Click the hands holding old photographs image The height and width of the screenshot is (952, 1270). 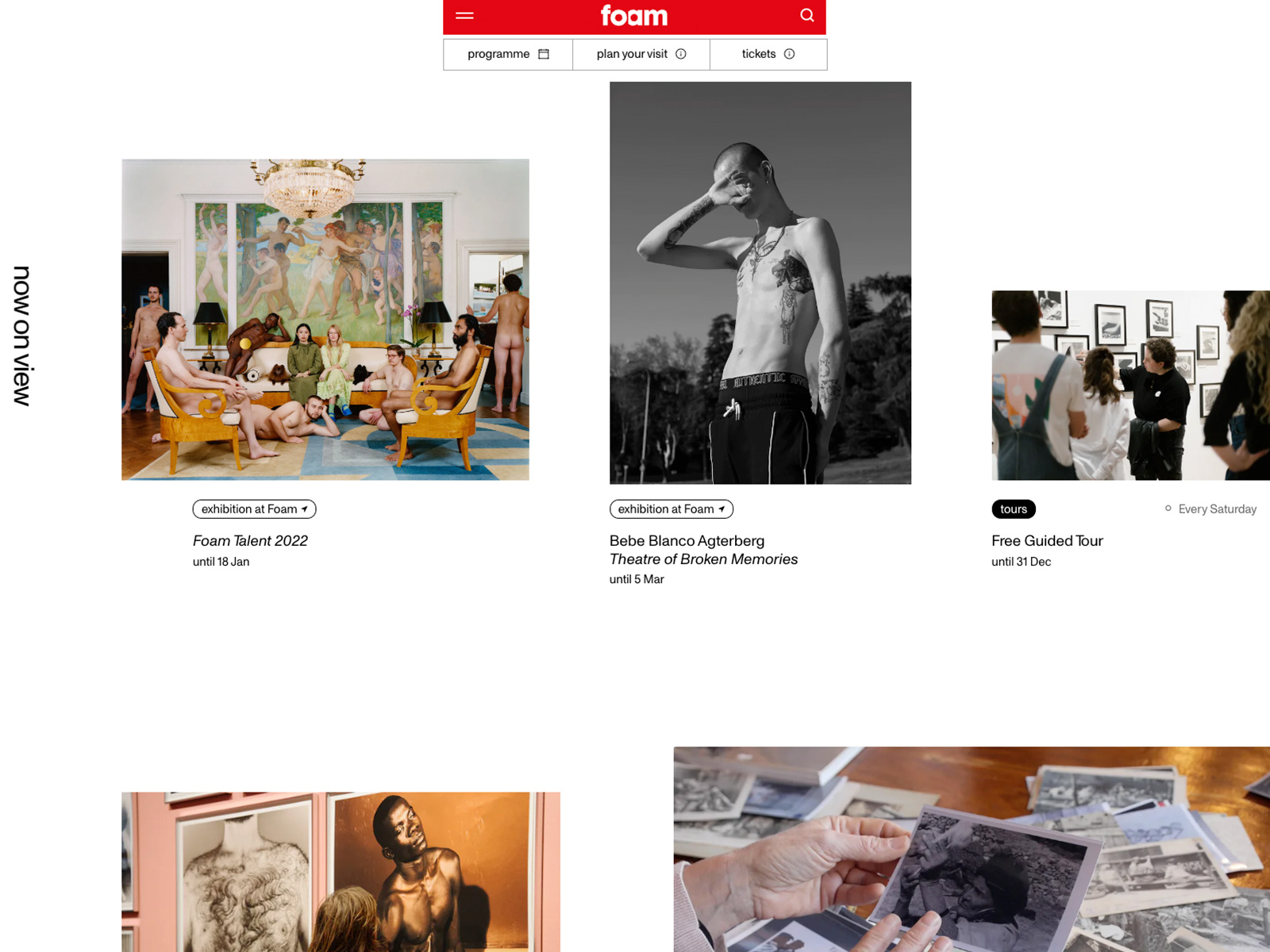(x=972, y=849)
